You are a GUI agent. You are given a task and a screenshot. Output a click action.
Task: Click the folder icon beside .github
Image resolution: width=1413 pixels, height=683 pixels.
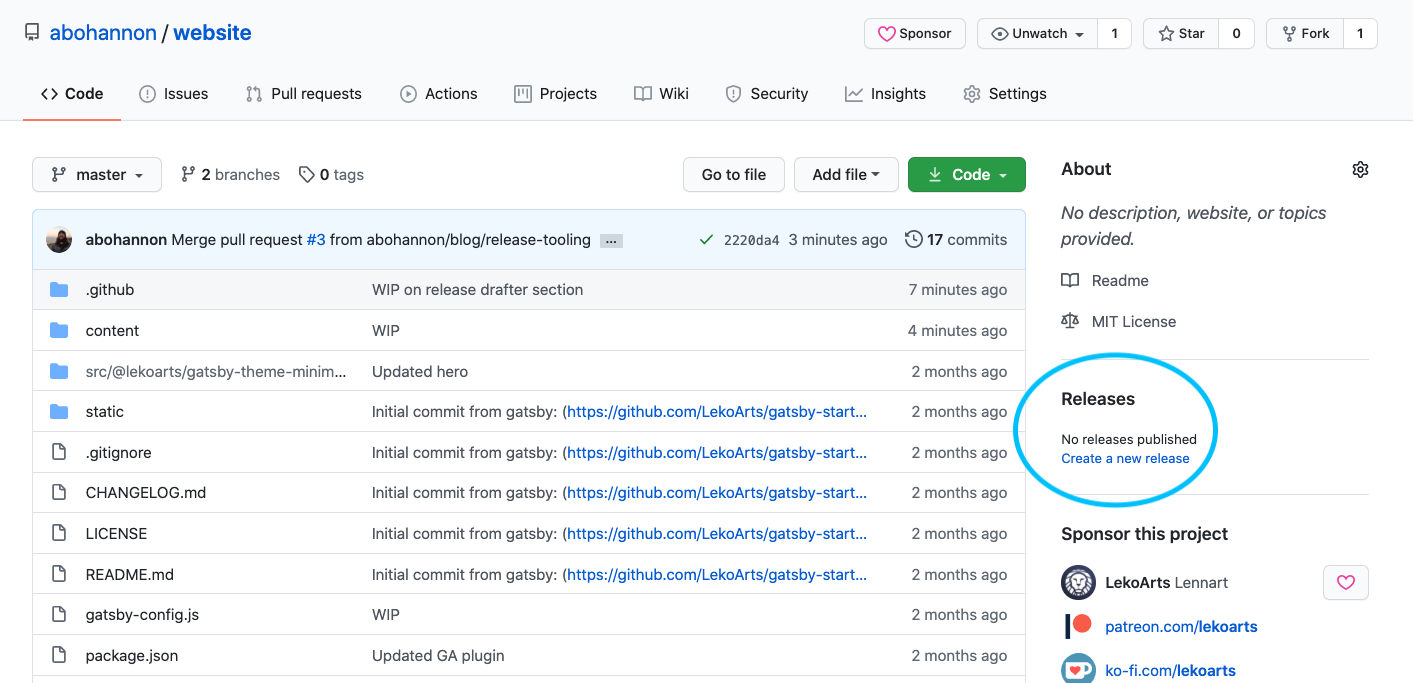(x=59, y=289)
